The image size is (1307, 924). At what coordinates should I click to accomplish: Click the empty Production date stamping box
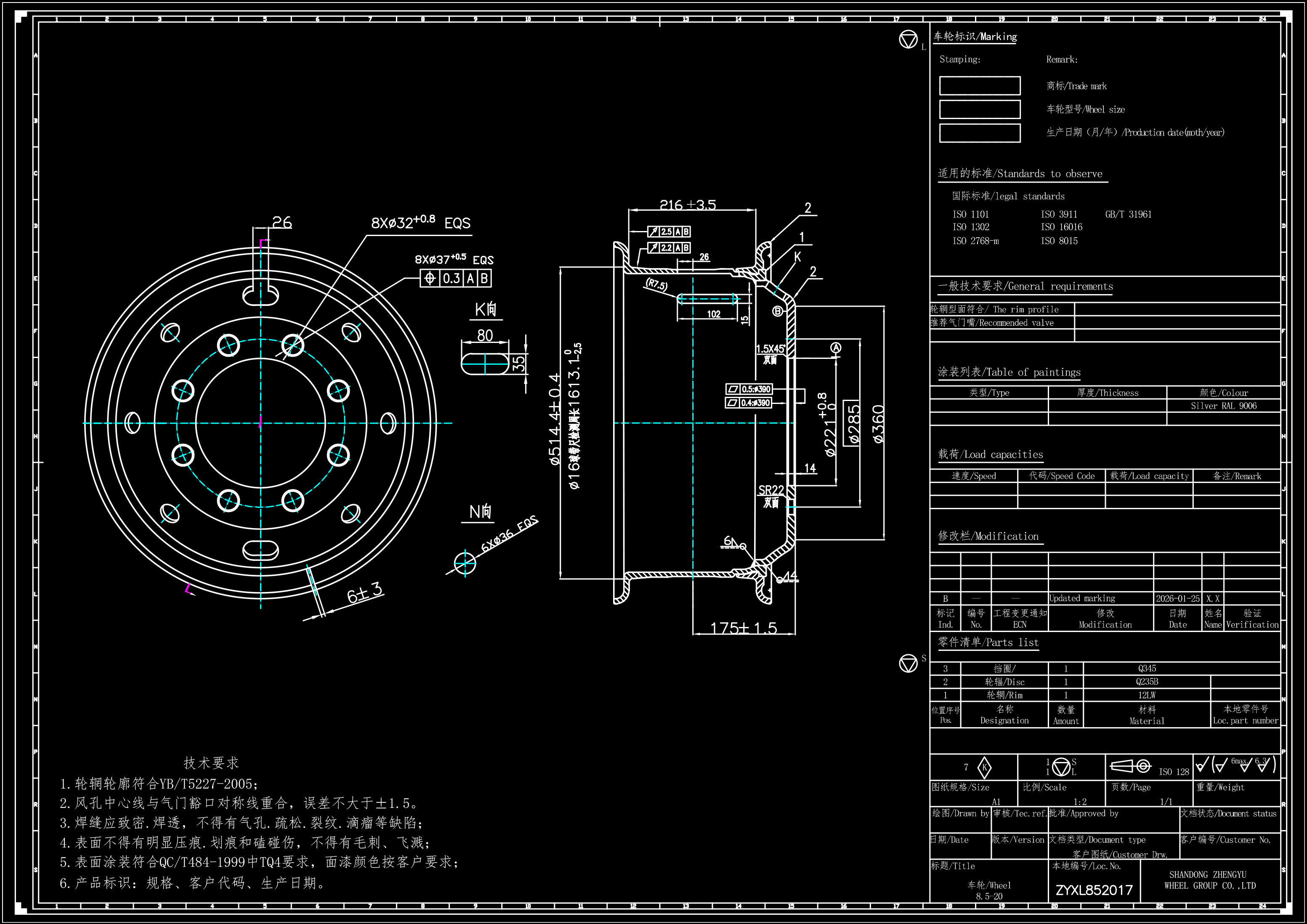click(980, 133)
